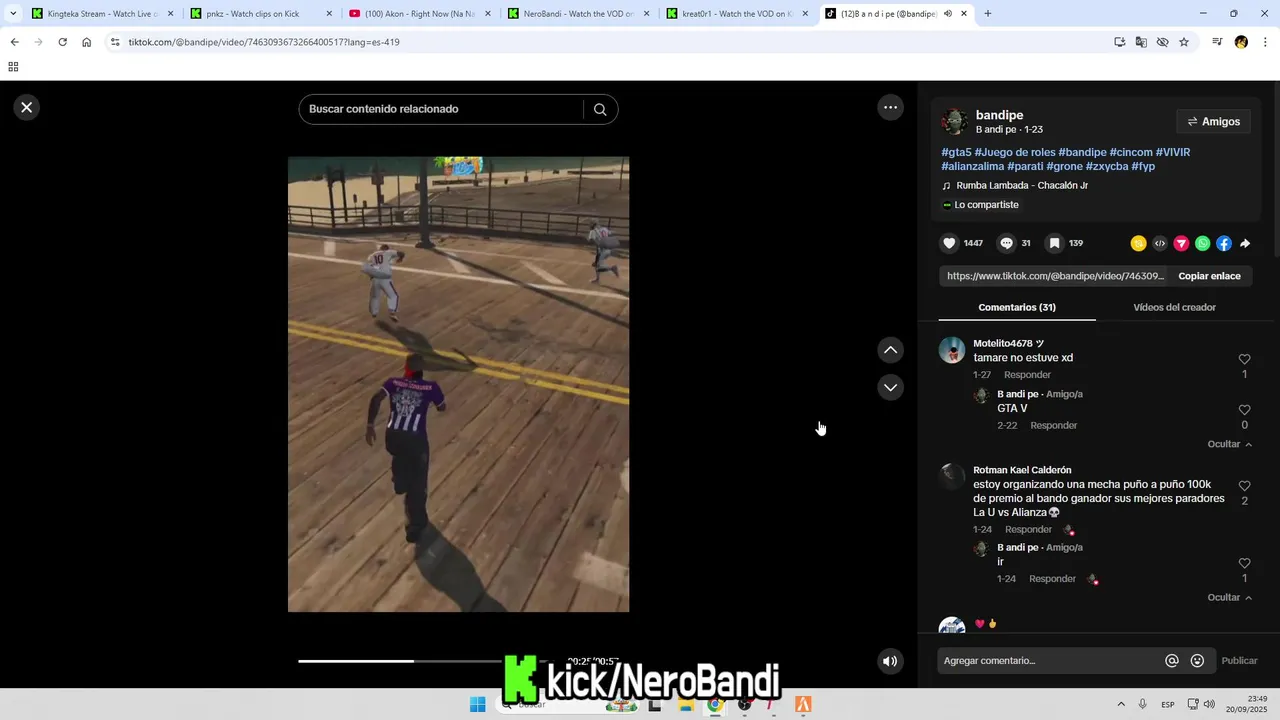
Task: Like Rotman Kael Calderón's comment
Action: (x=1244, y=486)
